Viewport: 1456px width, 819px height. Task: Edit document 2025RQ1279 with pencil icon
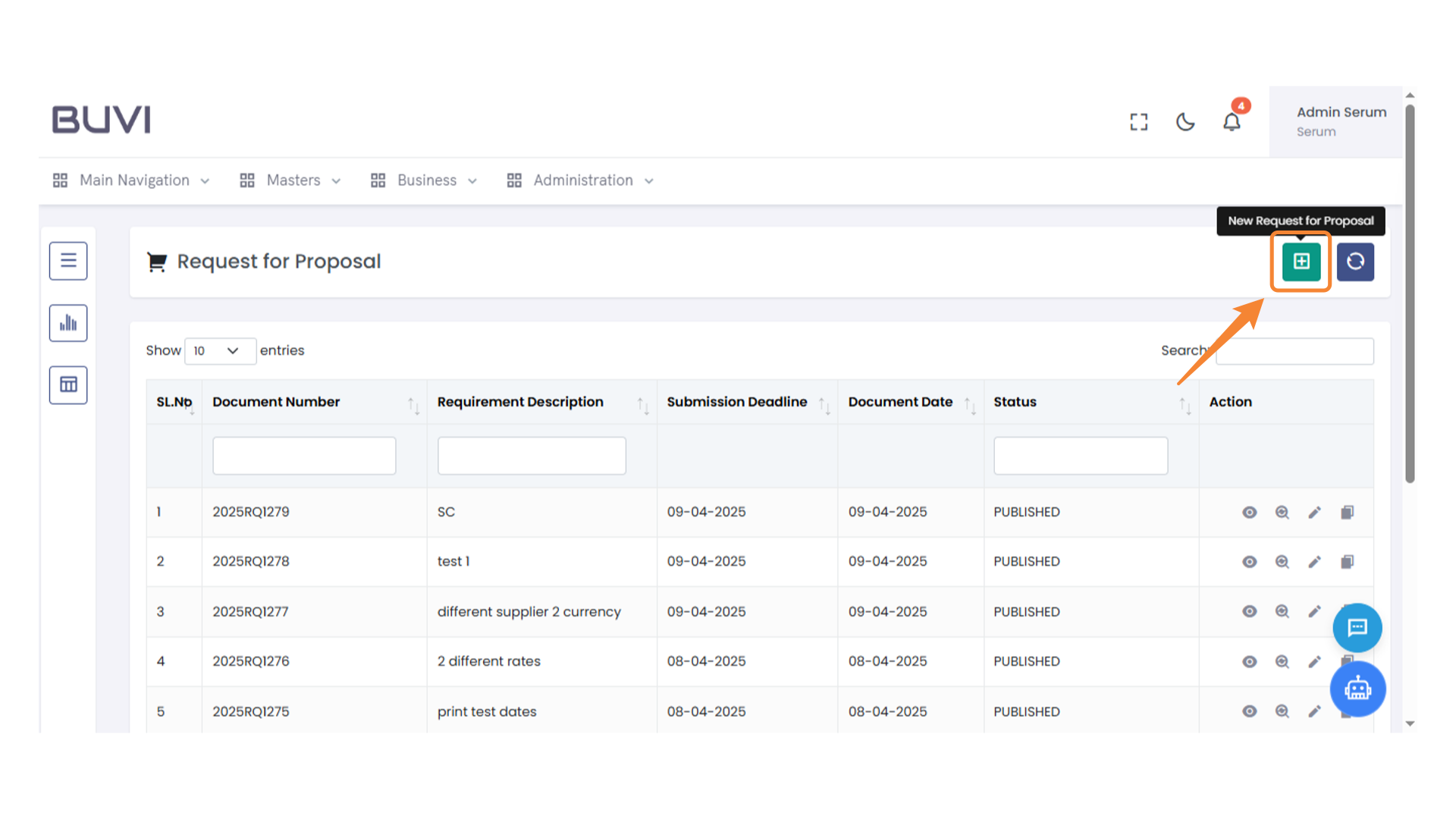(x=1314, y=513)
